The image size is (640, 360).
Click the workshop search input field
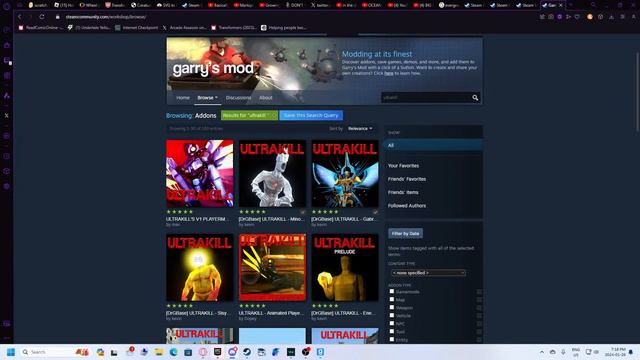[426, 98]
